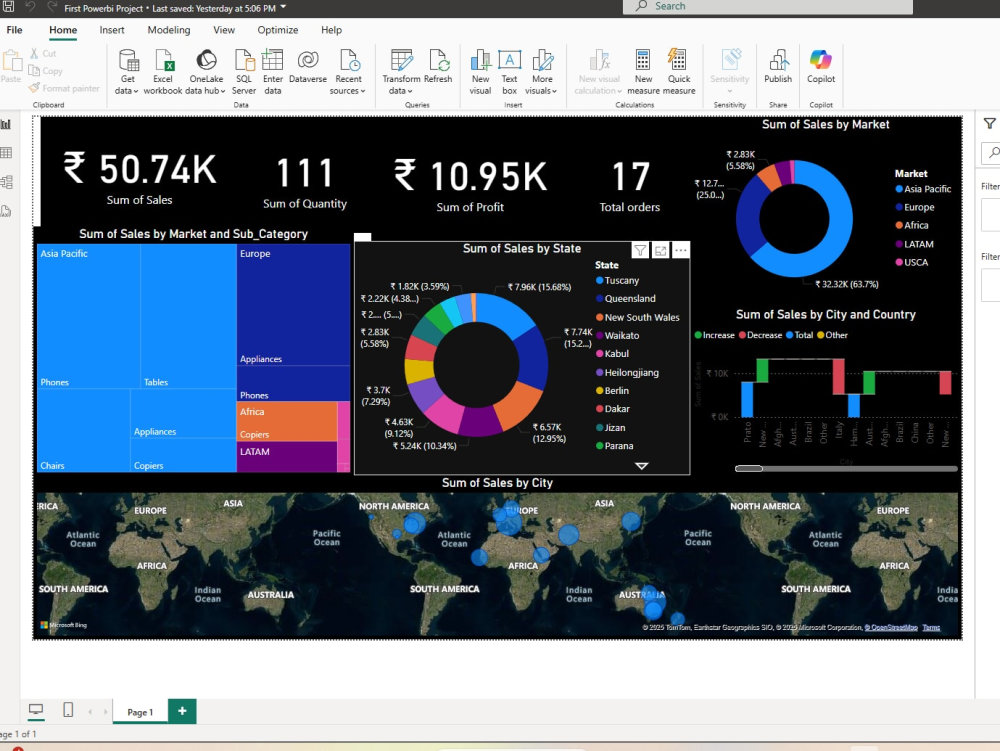Click the Enter data icon
This screenshot has height=751, width=1000.
pos(272,61)
